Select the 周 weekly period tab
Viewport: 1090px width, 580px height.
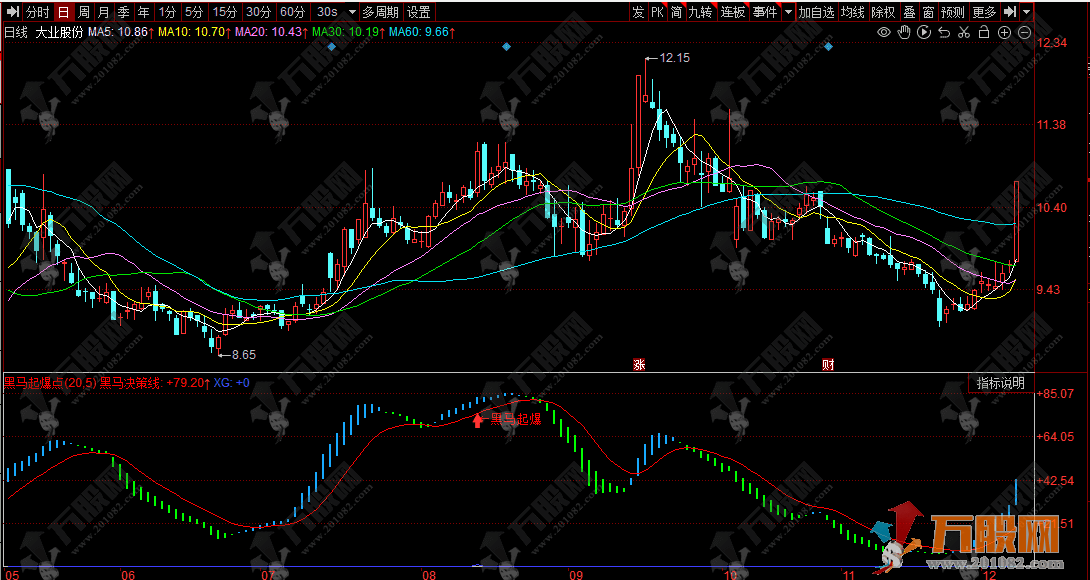coord(83,12)
